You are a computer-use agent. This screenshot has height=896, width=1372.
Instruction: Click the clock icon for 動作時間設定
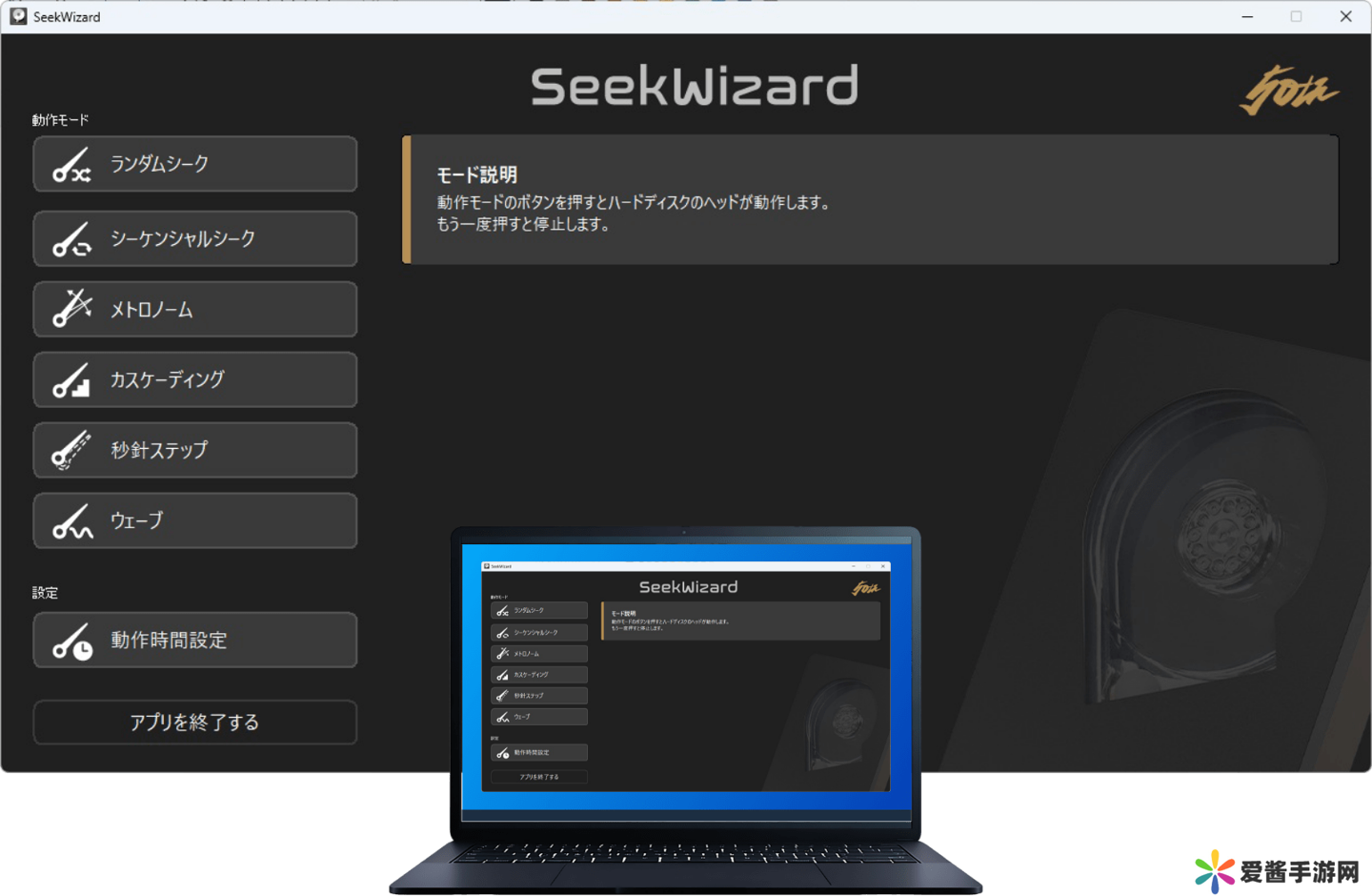click(71, 641)
